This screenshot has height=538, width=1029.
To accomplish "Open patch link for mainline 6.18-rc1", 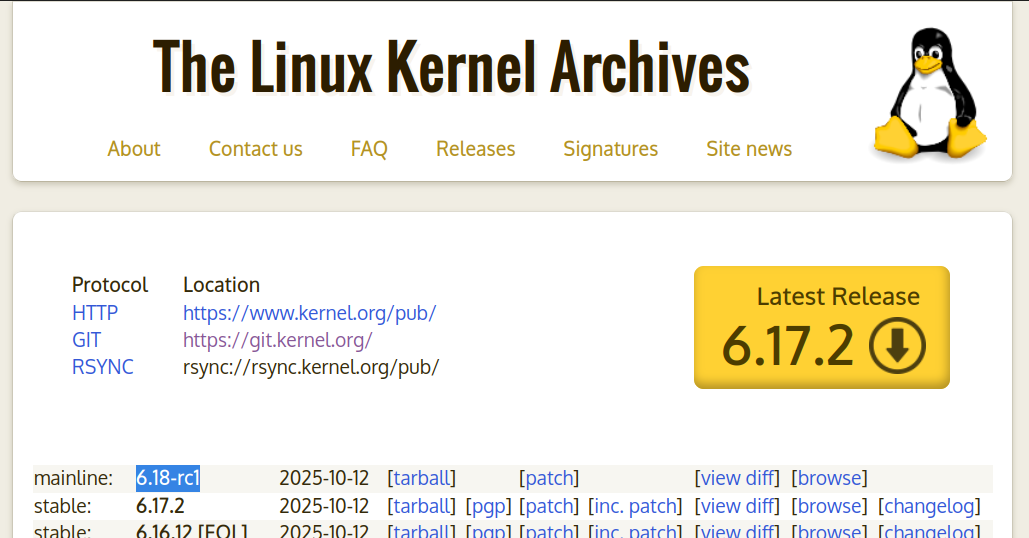I will (549, 478).
